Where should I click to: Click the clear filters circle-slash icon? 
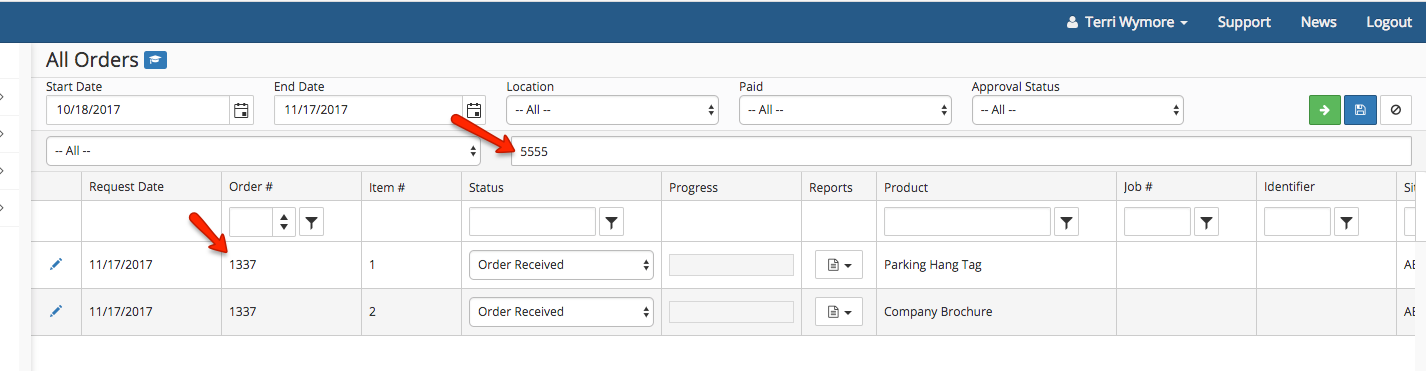click(1396, 111)
